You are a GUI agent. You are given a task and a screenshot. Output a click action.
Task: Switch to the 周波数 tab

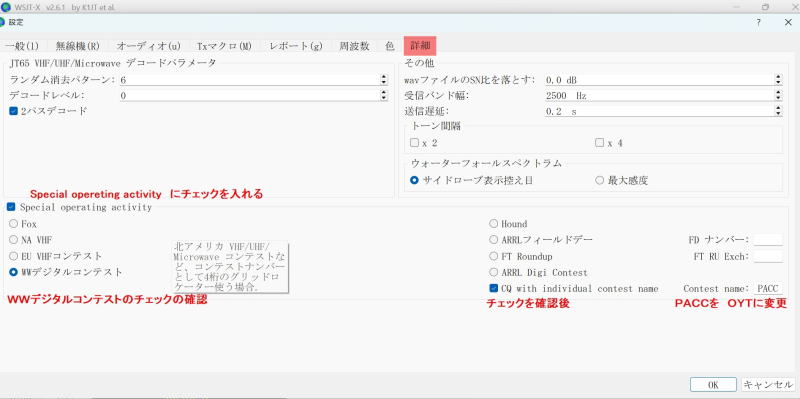(x=354, y=46)
